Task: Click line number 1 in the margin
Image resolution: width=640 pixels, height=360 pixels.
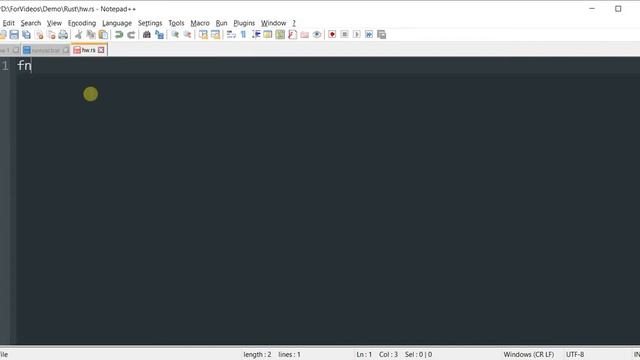Action: tap(4, 65)
